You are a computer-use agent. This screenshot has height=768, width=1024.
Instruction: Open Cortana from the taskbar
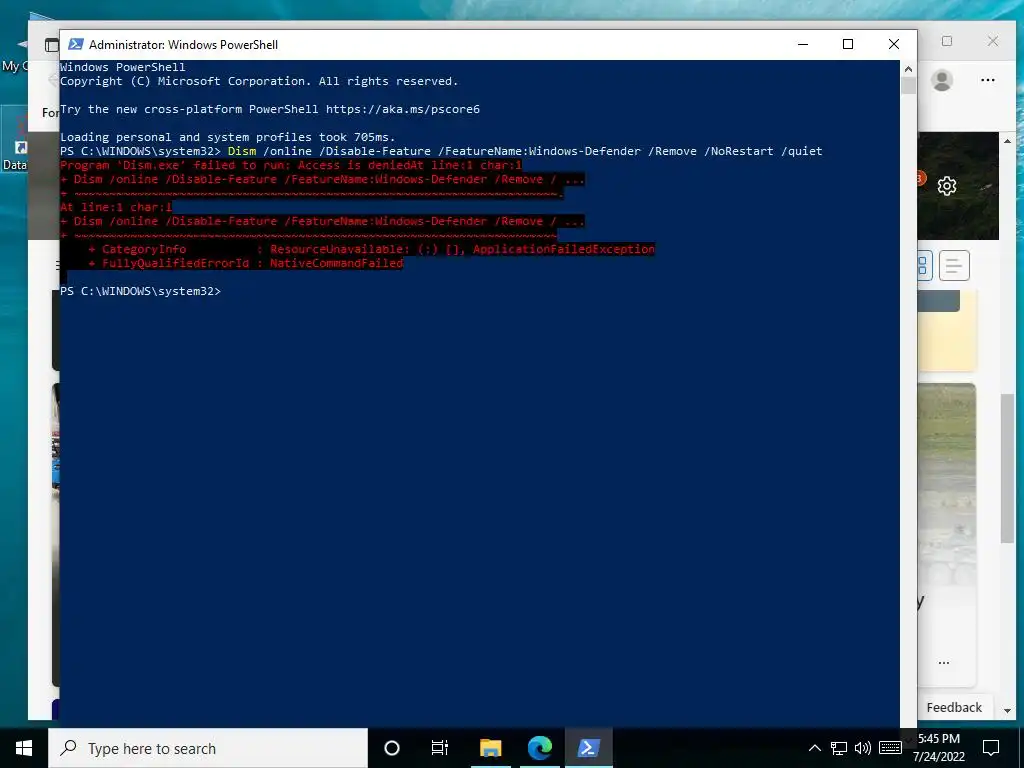[391, 748]
